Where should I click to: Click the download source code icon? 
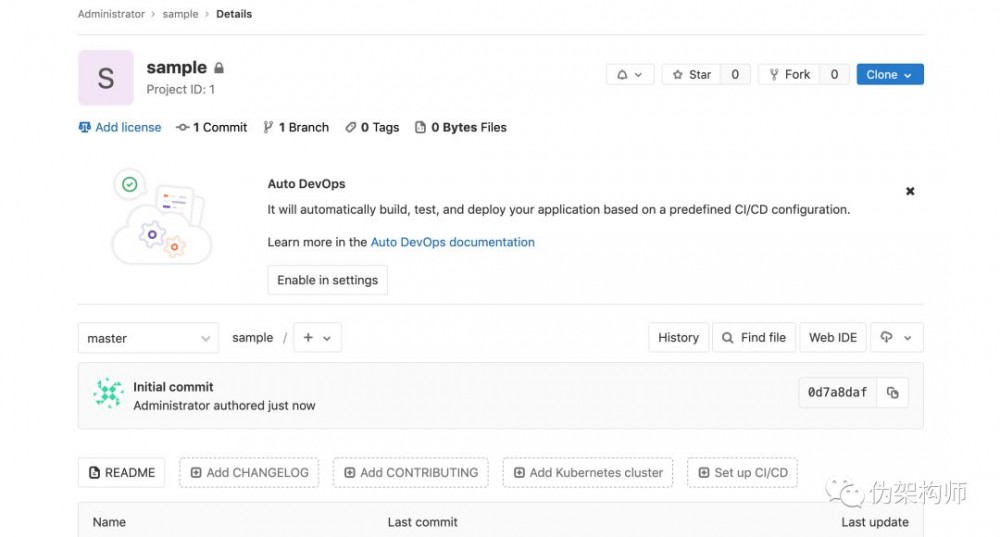click(x=896, y=338)
